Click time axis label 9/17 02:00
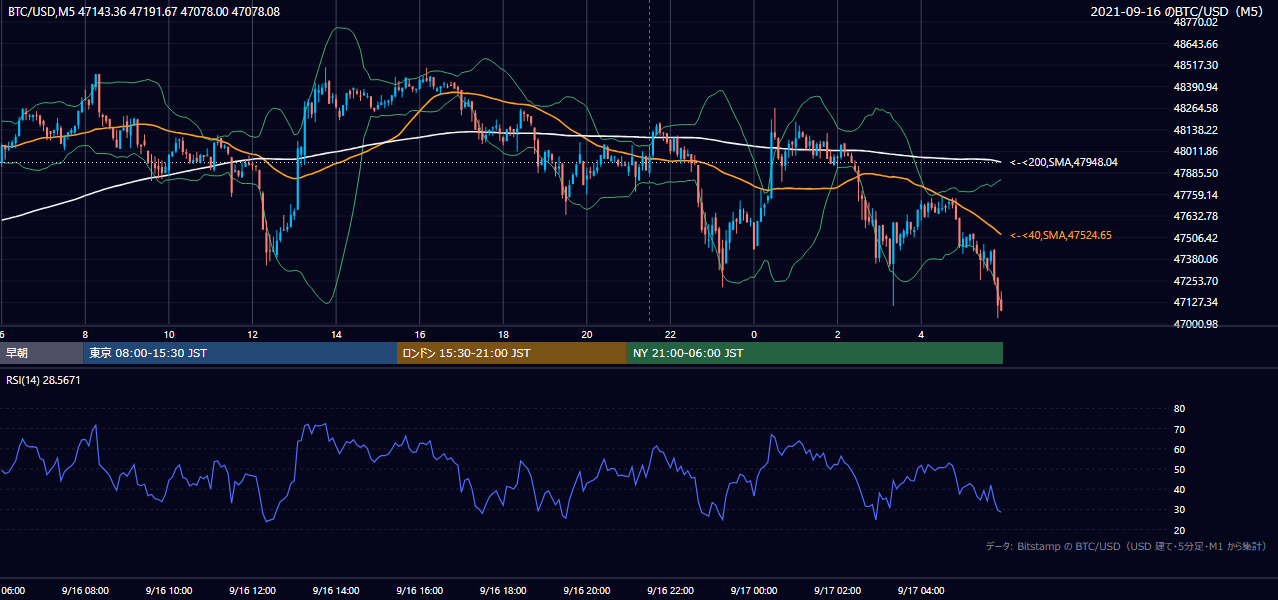 838,591
